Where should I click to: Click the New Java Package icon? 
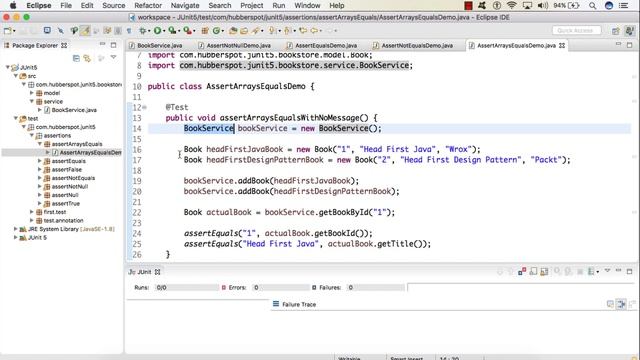click(x=204, y=31)
